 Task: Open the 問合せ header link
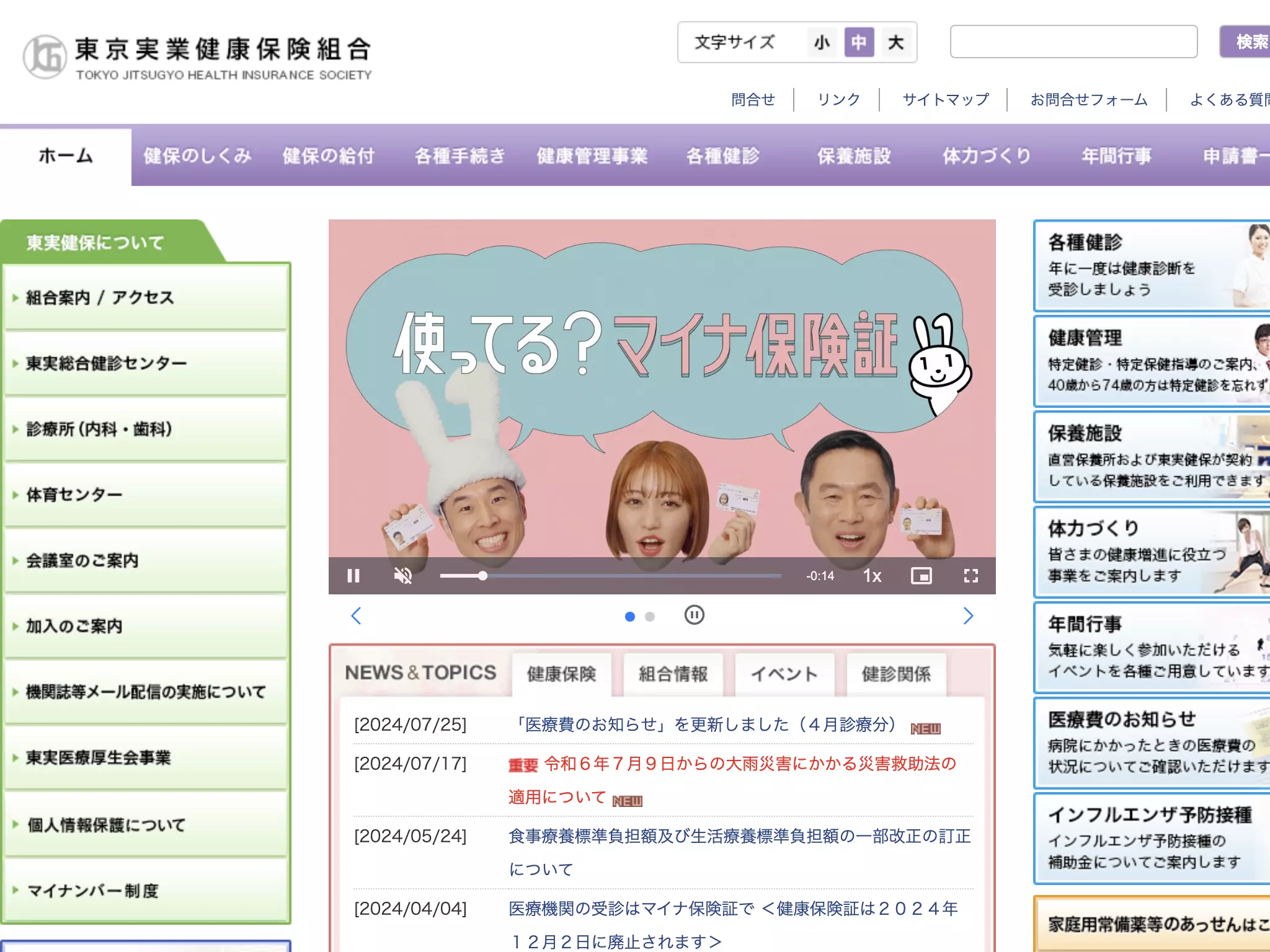tap(753, 99)
